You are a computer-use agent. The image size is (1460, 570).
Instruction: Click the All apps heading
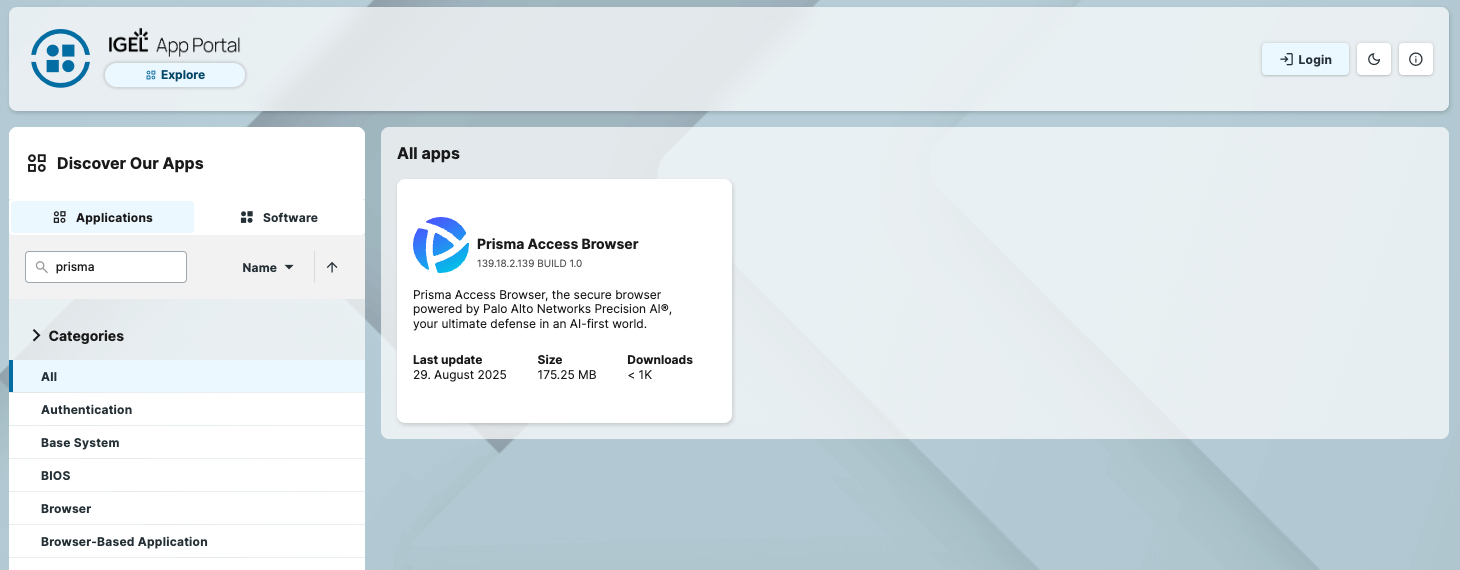pos(428,153)
